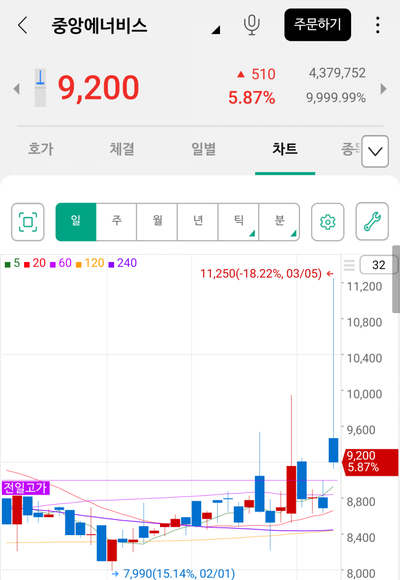Open fullscreen chart view icon
Viewport: 400px width, 580px height.
pos(28,222)
